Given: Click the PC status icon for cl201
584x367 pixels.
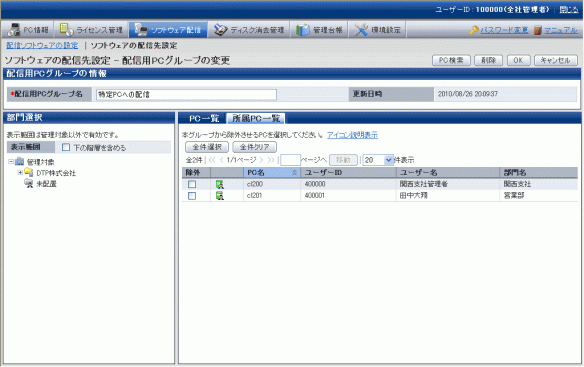Looking at the screenshot, I should tap(220, 195).
